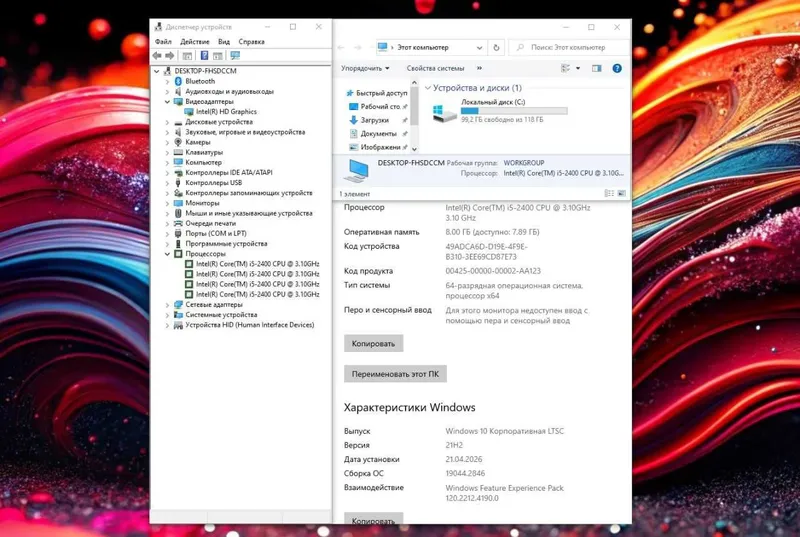This screenshot has height=537, width=800.
Task: Select the Клавиатуры category
Action: 204,152
